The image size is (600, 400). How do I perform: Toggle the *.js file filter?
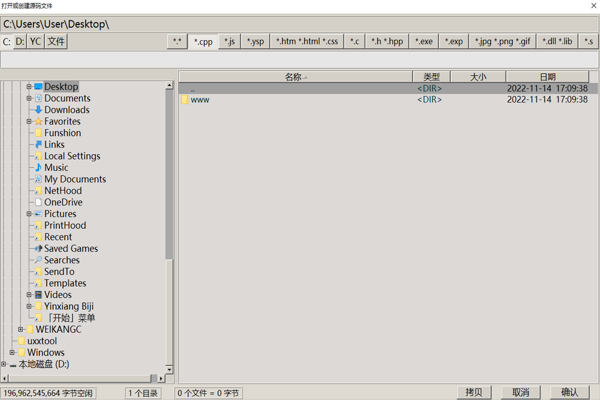(x=230, y=42)
